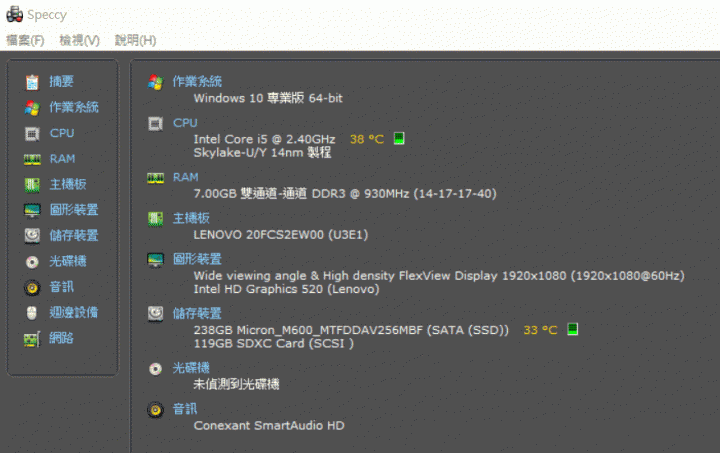
Task: Follow the 主機板 heading link in summary
Action: pyautogui.click(x=191, y=218)
